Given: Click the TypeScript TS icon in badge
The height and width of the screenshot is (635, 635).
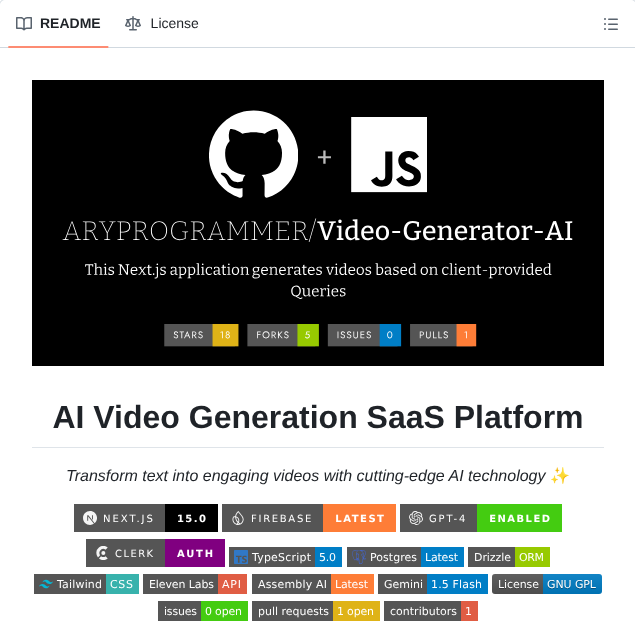Looking at the screenshot, I should tap(241, 557).
